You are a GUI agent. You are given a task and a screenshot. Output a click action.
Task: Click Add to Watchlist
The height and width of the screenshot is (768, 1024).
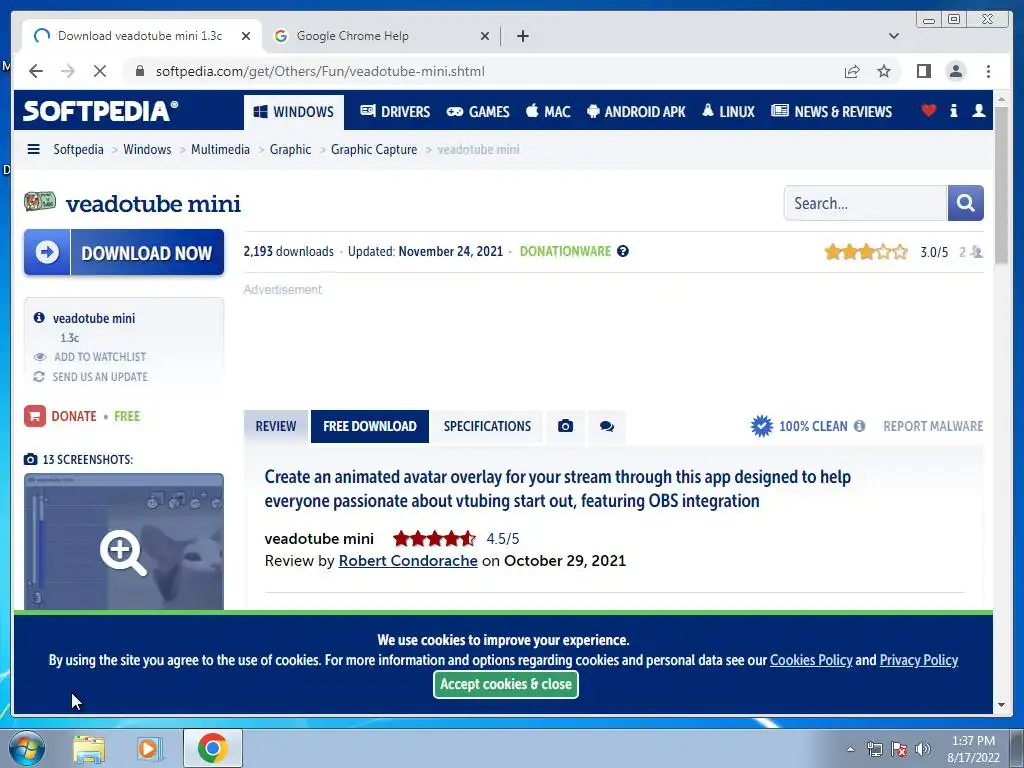tap(100, 357)
